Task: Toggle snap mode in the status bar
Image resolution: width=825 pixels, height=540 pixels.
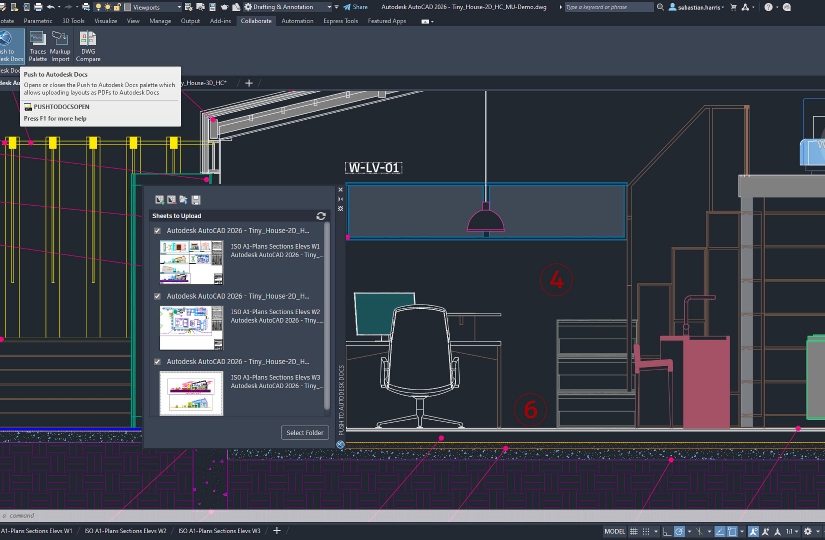Action: point(646,532)
